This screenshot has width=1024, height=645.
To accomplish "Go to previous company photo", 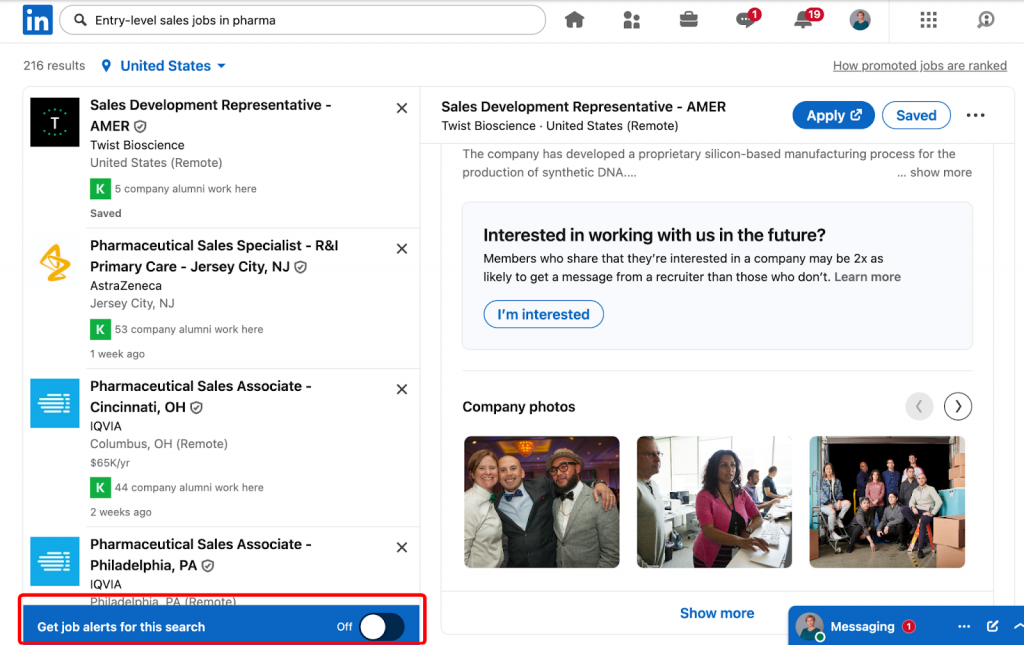I will point(919,407).
